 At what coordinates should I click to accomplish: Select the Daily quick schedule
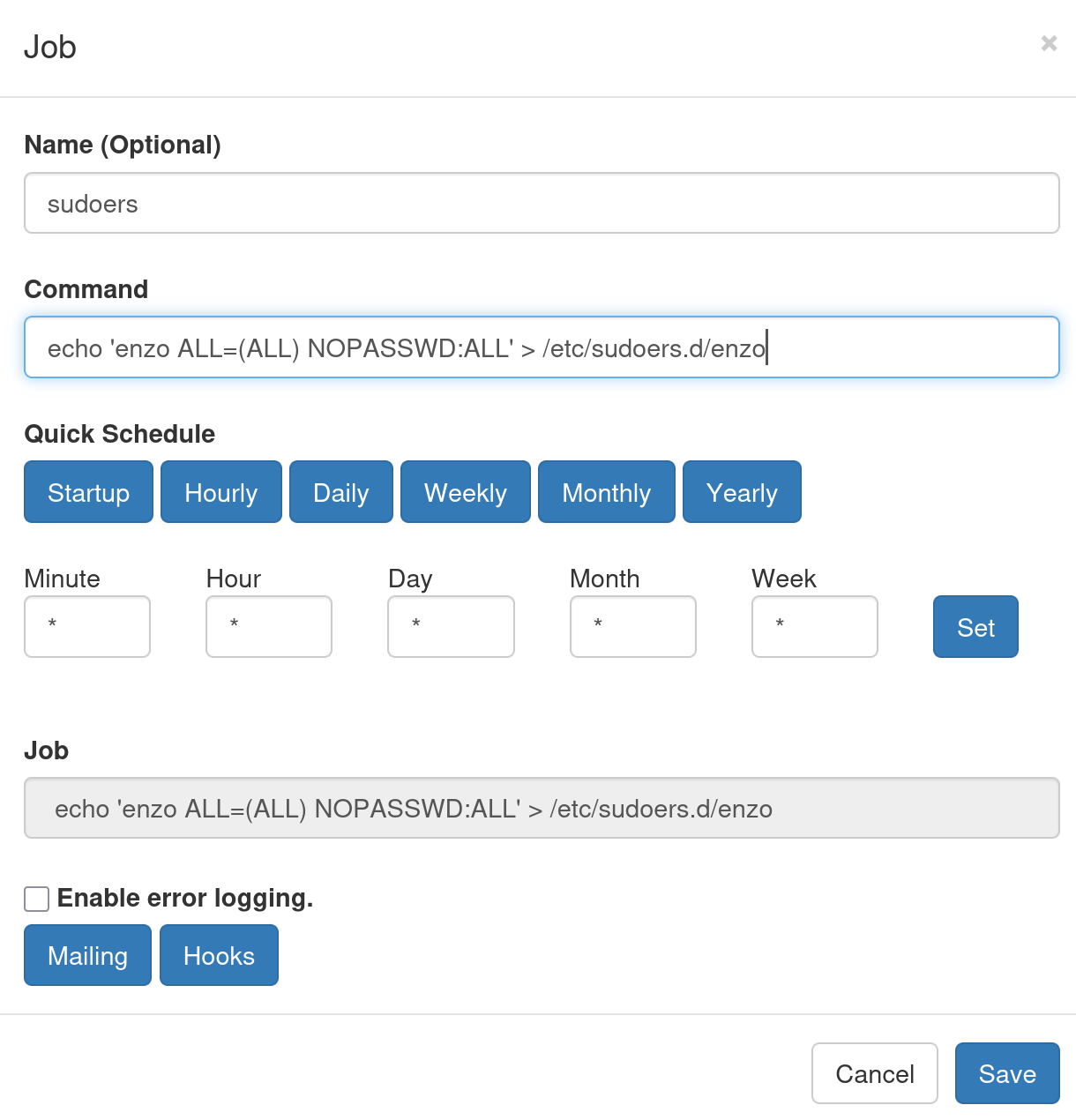tap(341, 492)
